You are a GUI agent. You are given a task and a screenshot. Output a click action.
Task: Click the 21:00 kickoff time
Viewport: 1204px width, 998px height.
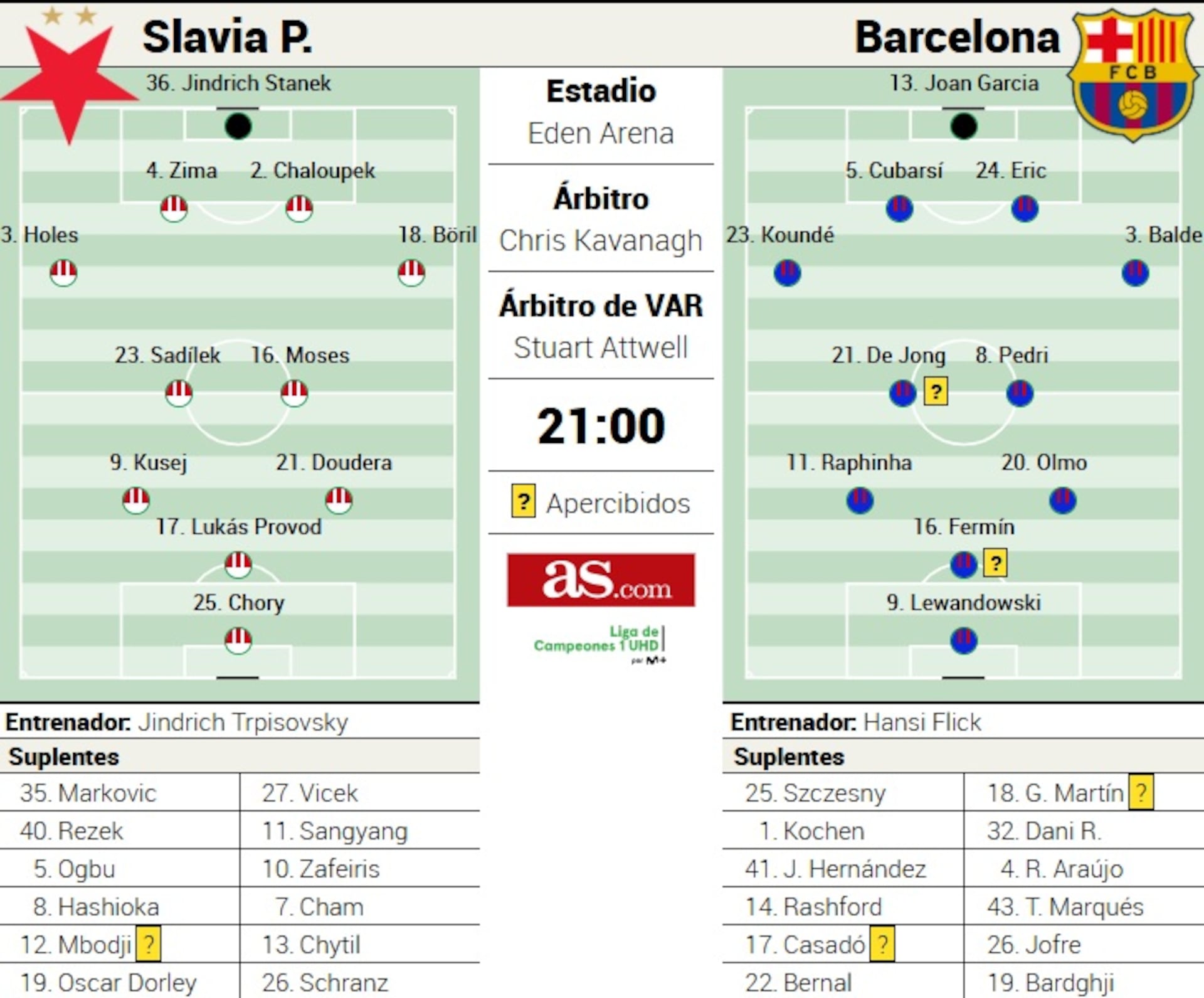point(601,427)
